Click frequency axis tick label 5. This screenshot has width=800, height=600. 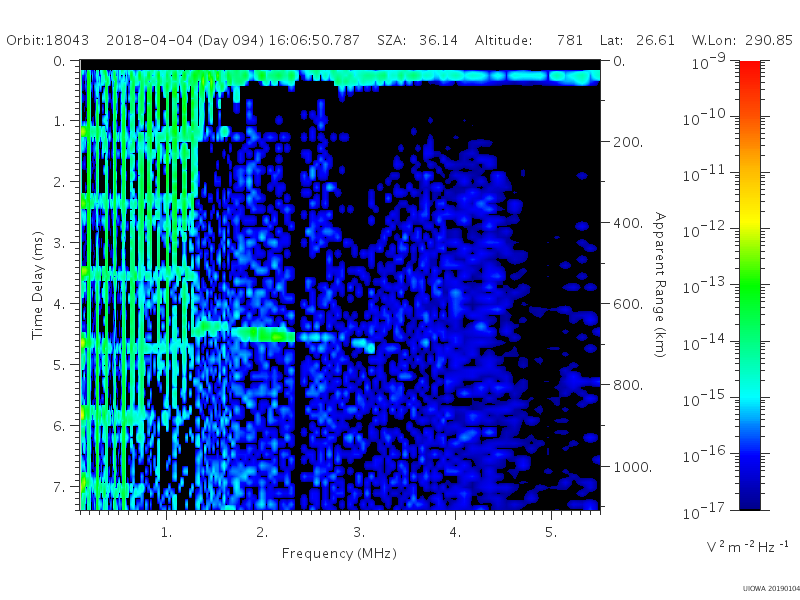(551, 533)
